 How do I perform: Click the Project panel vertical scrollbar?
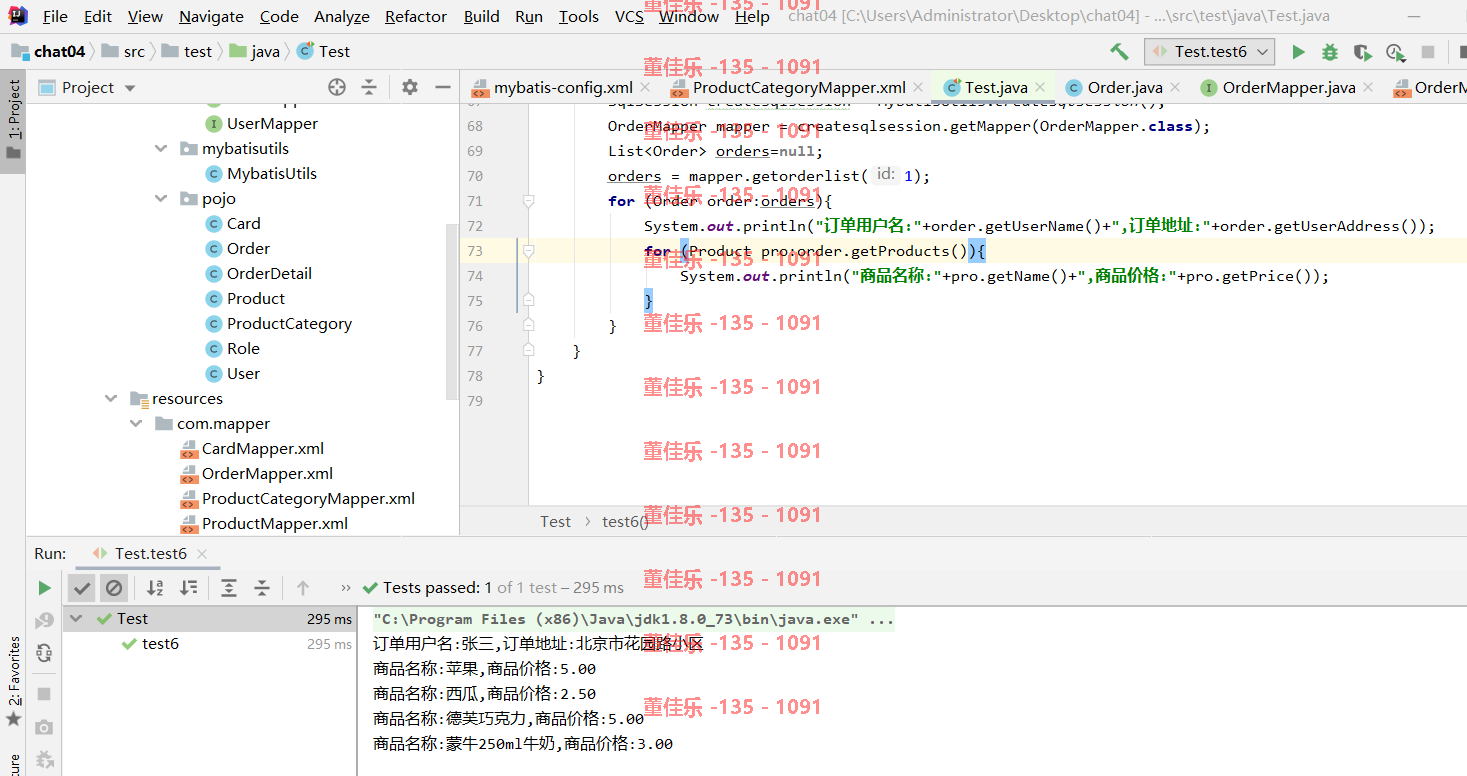click(451, 310)
